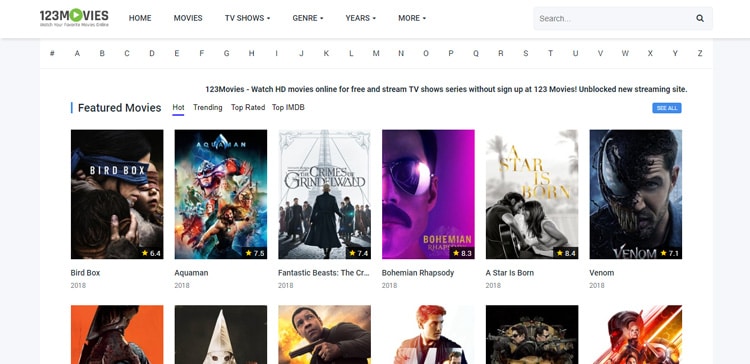Open the MOVIES menu item
This screenshot has height=364, width=750.
click(188, 18)
